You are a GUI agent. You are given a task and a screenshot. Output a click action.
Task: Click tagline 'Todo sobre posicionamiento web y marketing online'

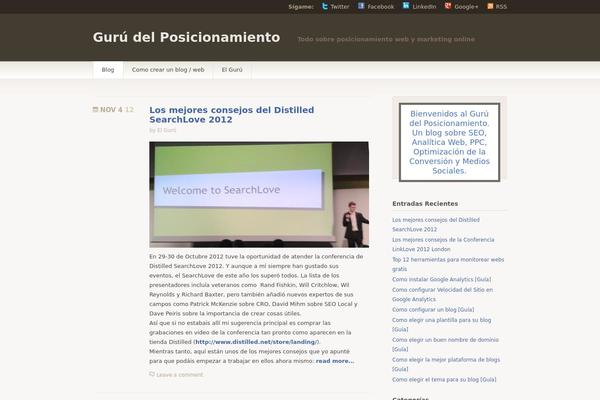(x=386, y=39)
